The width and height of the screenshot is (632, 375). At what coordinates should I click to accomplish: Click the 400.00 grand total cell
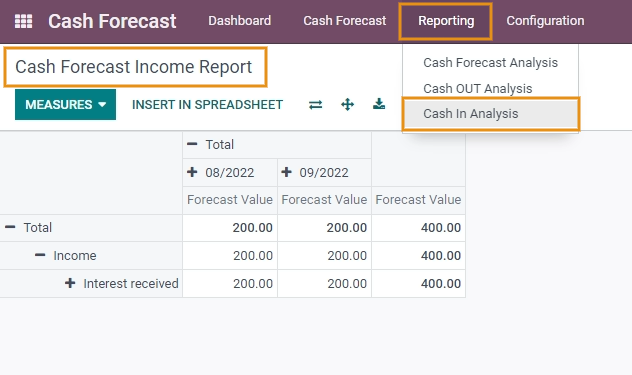tap(418, 227)
